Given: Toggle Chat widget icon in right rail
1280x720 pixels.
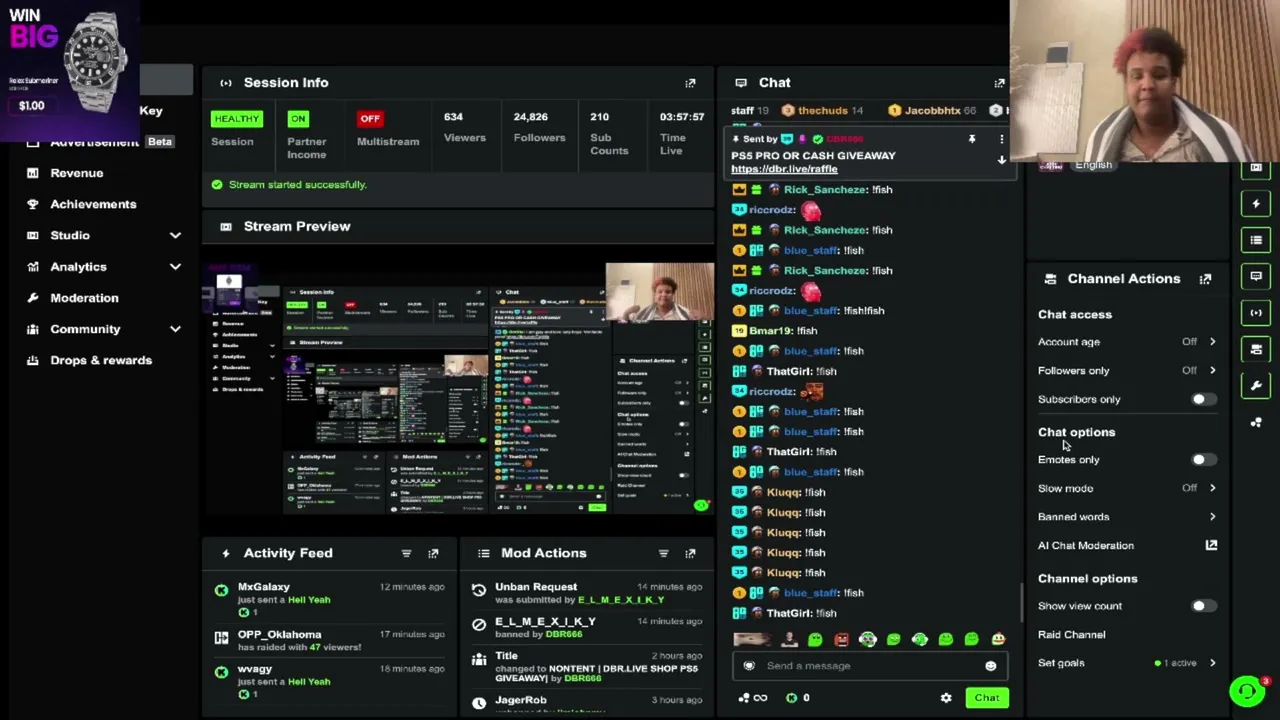Looking at the screenshot, I should 1256,276.
